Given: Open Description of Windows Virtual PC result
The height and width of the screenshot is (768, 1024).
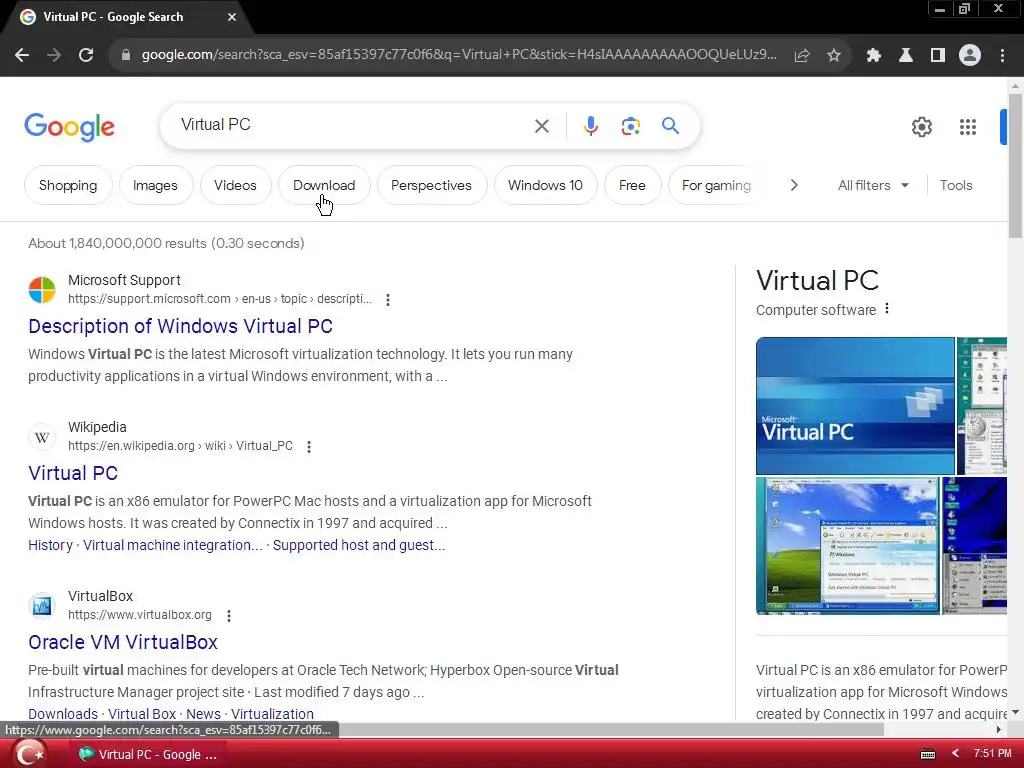Looking at the screenshot, I should (180, 326).
